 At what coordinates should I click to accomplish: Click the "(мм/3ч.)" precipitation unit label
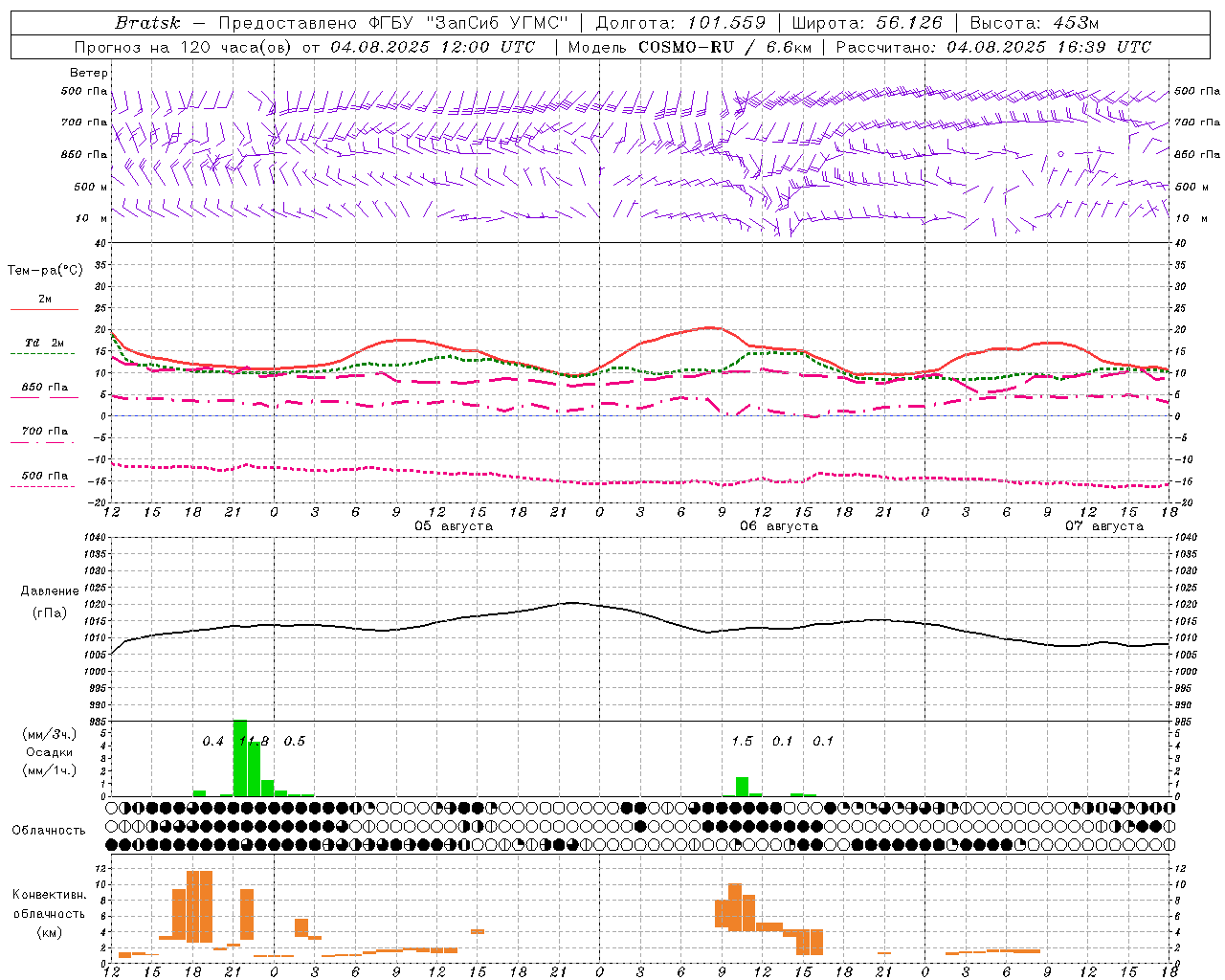(x=50, y=734)
